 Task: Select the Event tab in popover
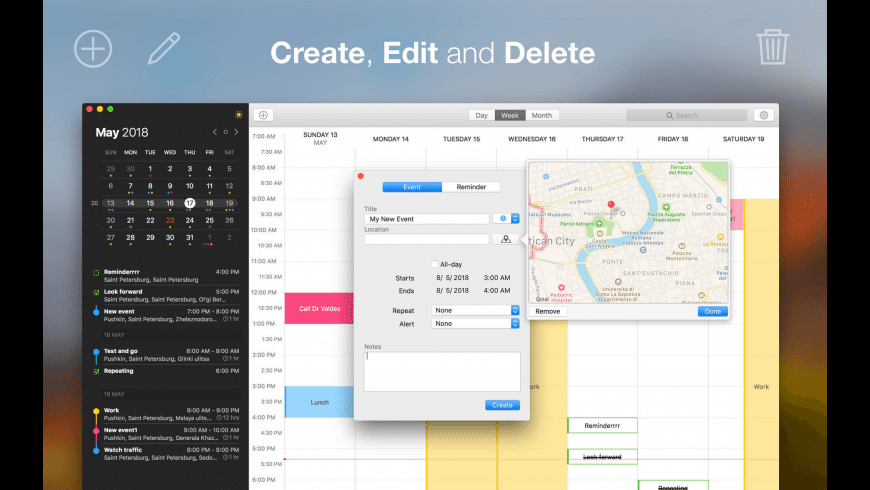412,187
